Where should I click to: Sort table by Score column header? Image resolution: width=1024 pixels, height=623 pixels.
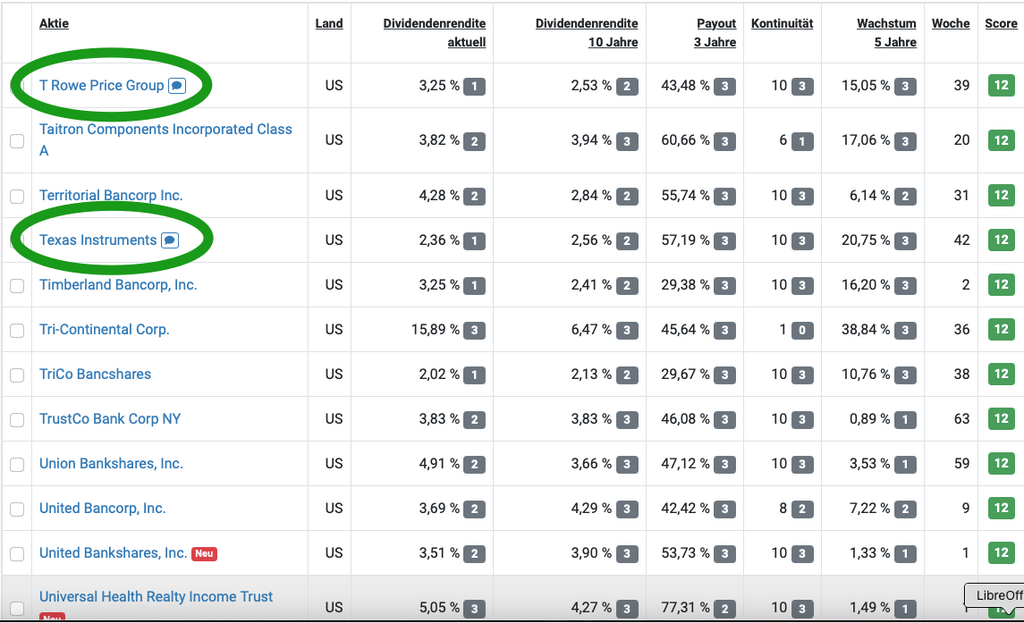[1000, 23]
